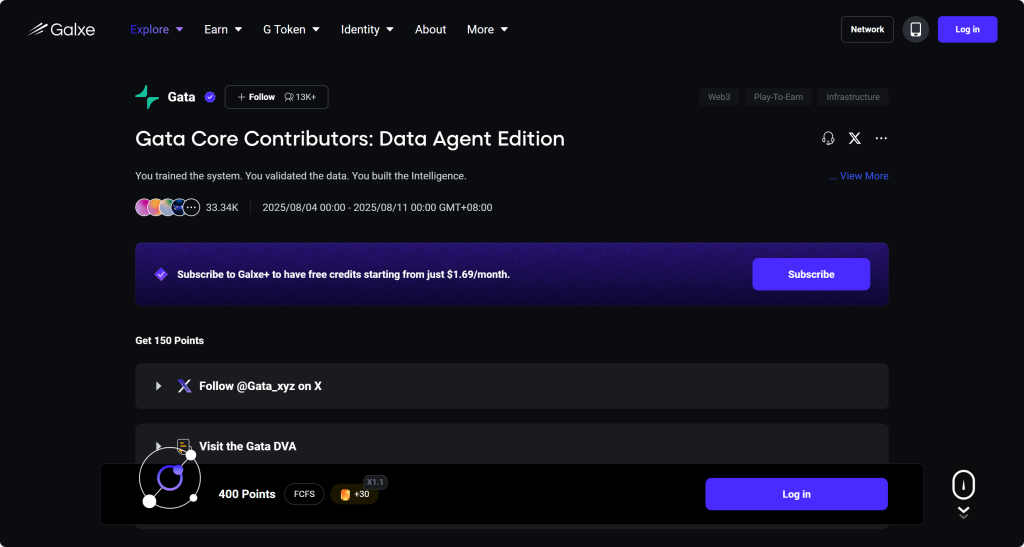Open the Identity dropdown menu
Image resolution: width=1024 pixels, height=547 pixels.
367,29
